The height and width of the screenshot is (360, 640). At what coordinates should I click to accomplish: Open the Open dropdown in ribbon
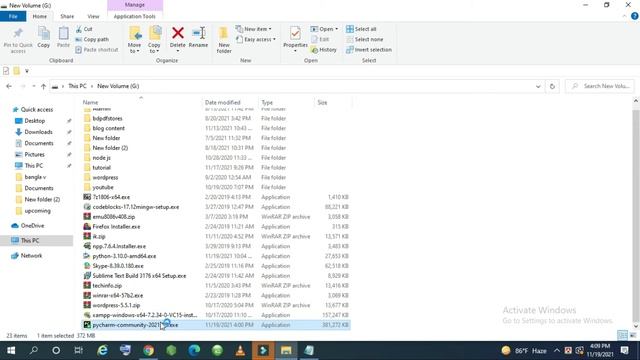324,29
